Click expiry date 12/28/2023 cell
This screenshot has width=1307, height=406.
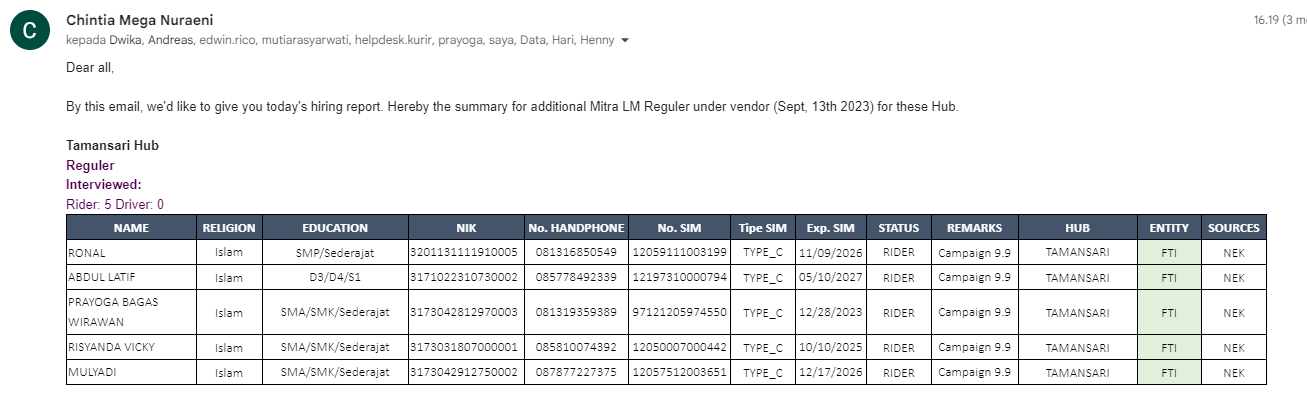click(x=830, y=313)
